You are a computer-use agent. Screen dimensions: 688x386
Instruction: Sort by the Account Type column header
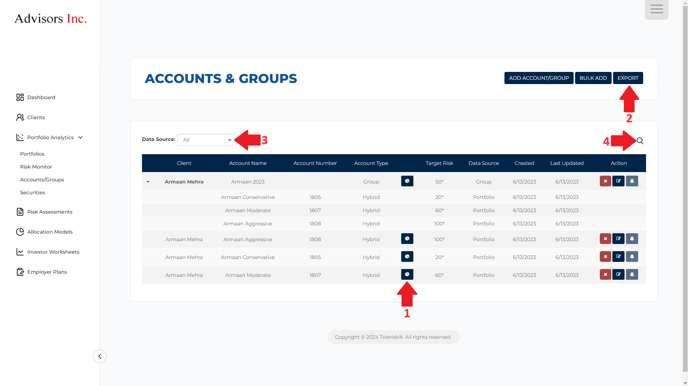[x=371, y=163]
